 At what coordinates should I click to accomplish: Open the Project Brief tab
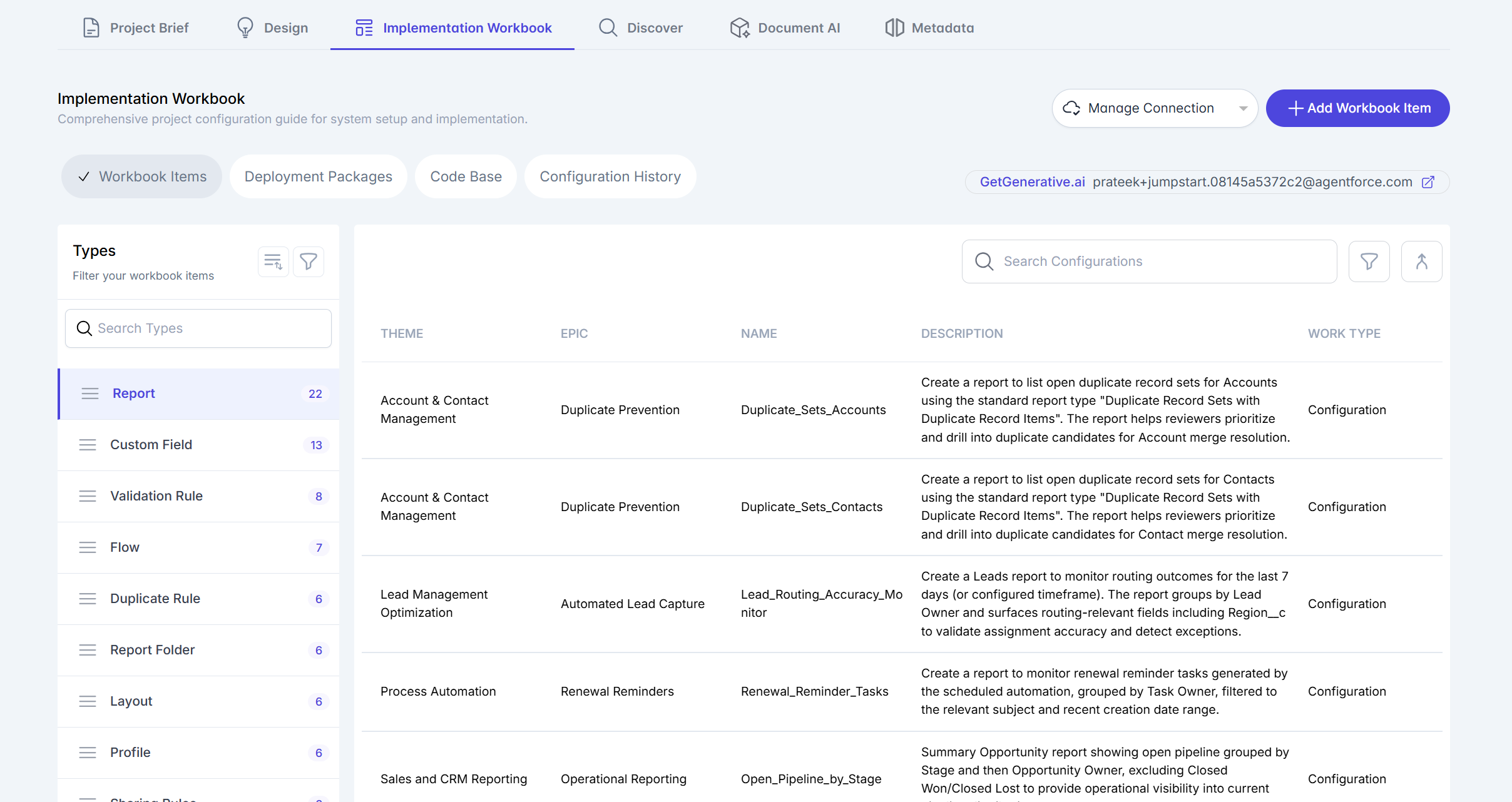(135, 28)
